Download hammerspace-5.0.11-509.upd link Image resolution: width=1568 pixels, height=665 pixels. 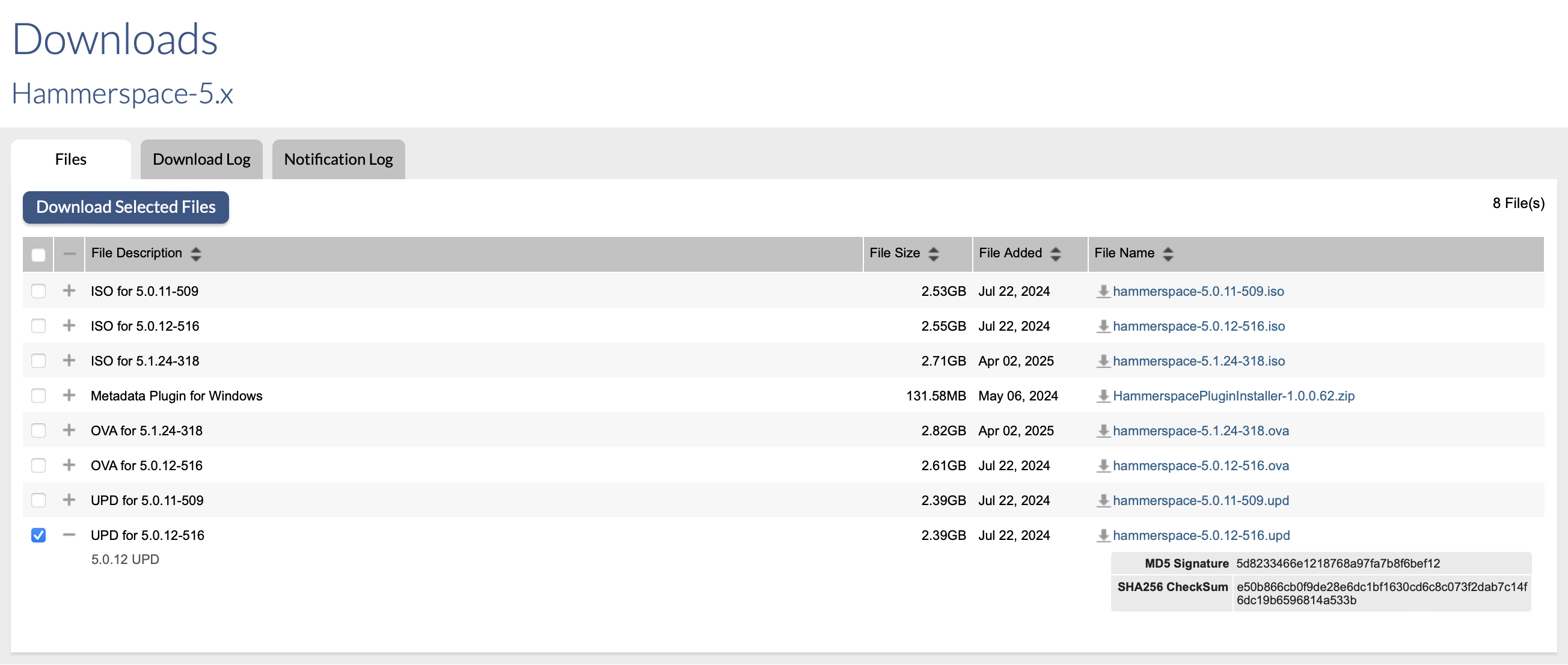pos(1200,501)
